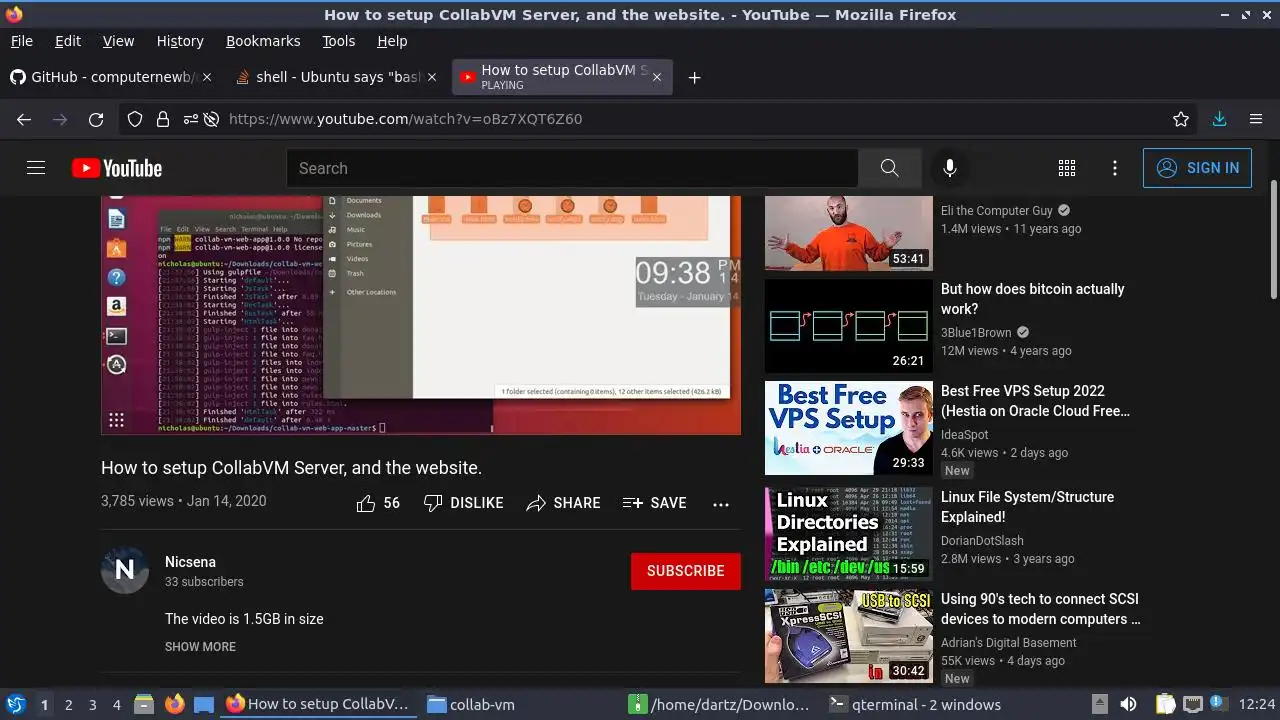Start voice search with the microphone icon
This screenshot has height=720, width=1280.
(950, 168)
